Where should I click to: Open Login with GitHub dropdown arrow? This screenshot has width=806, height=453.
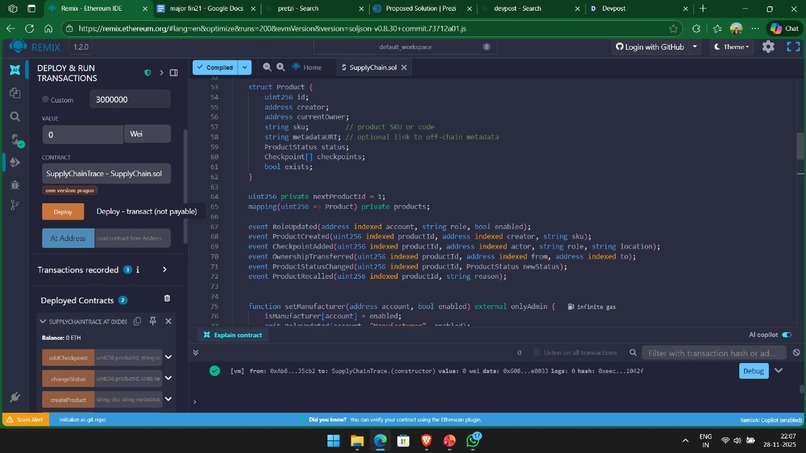pyautogui.click(x=695, y=47)
